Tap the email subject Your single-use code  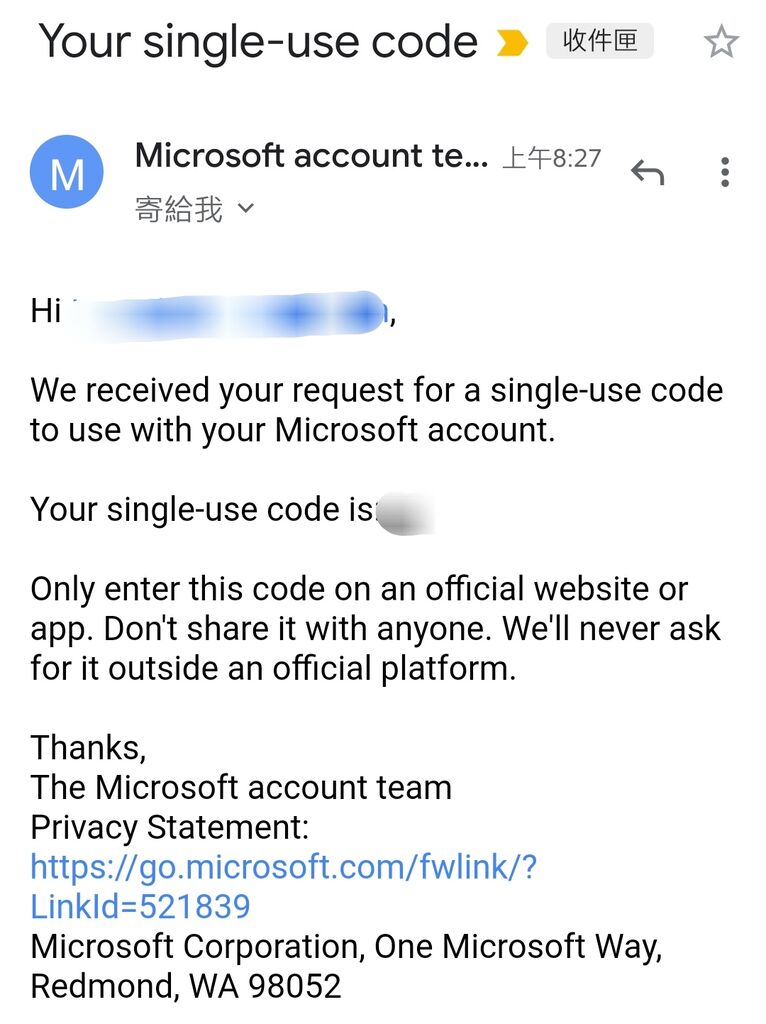258,42
